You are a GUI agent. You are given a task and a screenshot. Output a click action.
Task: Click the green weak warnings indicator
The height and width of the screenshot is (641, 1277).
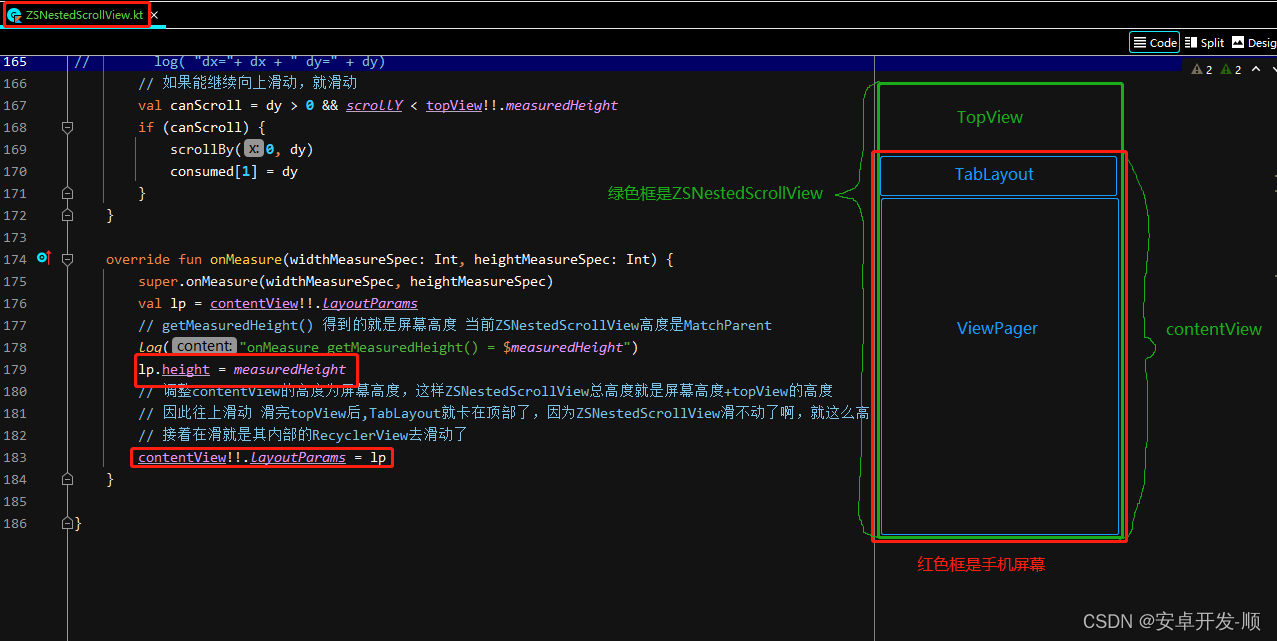click(1230, 68)
